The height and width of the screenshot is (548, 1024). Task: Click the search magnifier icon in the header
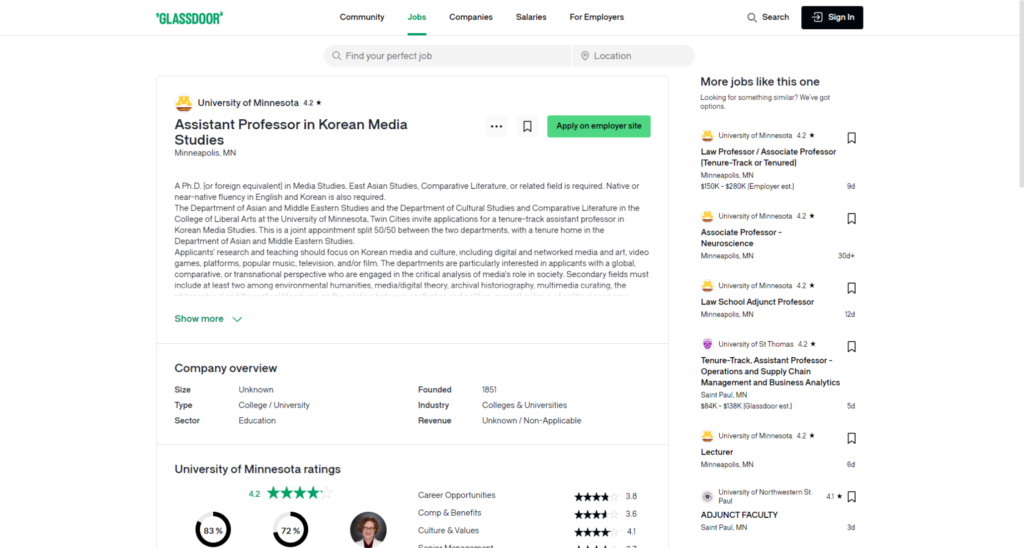click(x=752, y=18)
